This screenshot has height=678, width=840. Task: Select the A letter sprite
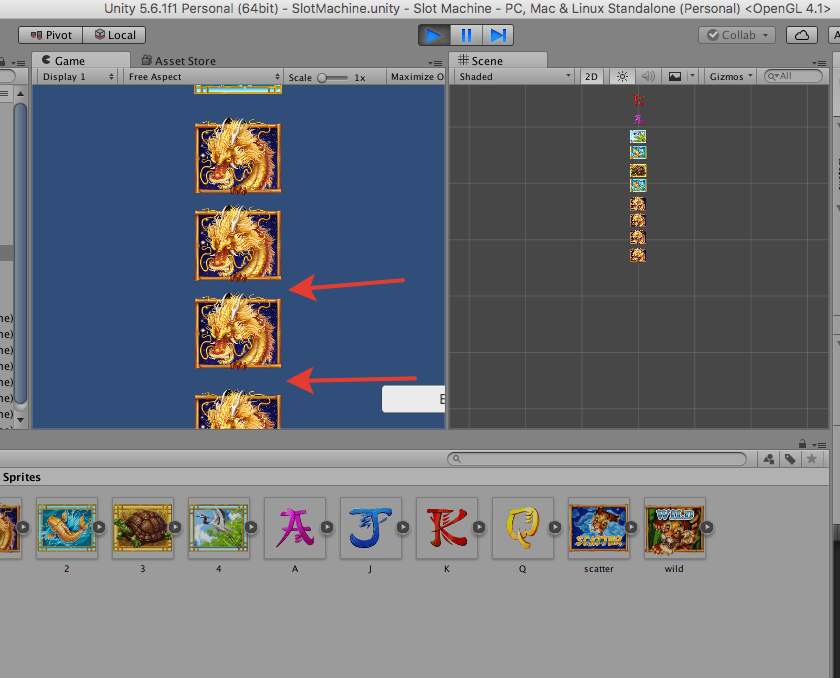[x=295, y=528]
